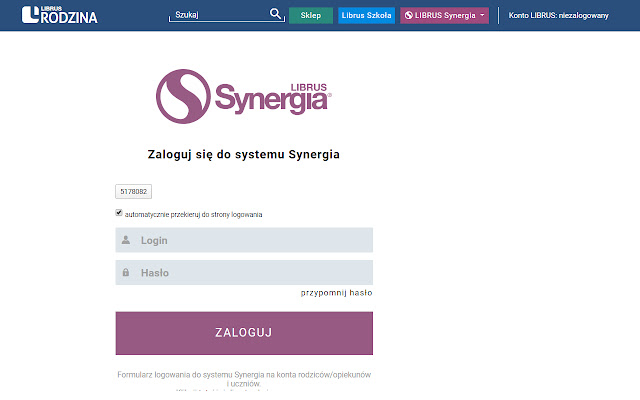Expand the LIBRUS Synergia dropdown
This screenshot has height=400, width=640.
(x=444, y=16)
